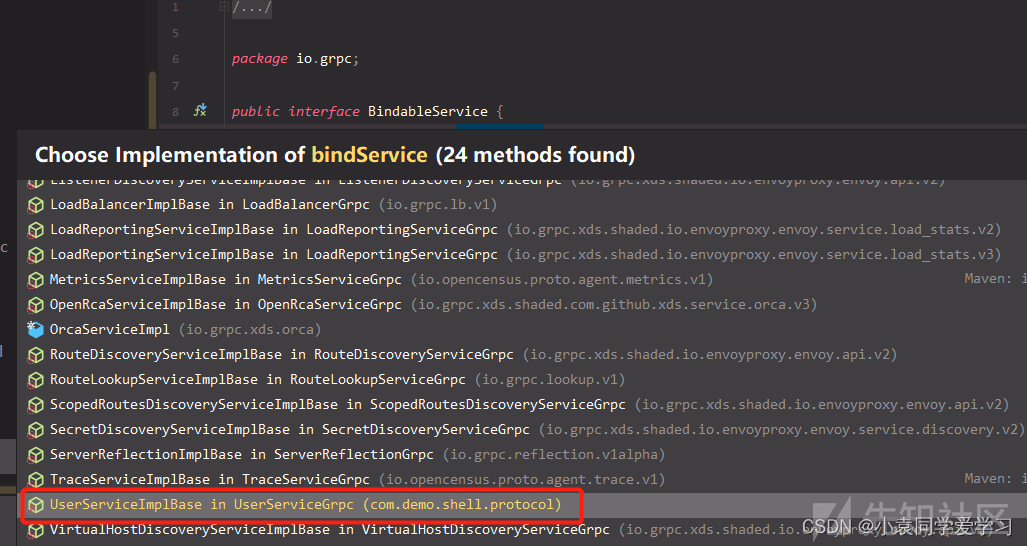Click the class icon beside TraceServiceImplBase

click(35, 480)
